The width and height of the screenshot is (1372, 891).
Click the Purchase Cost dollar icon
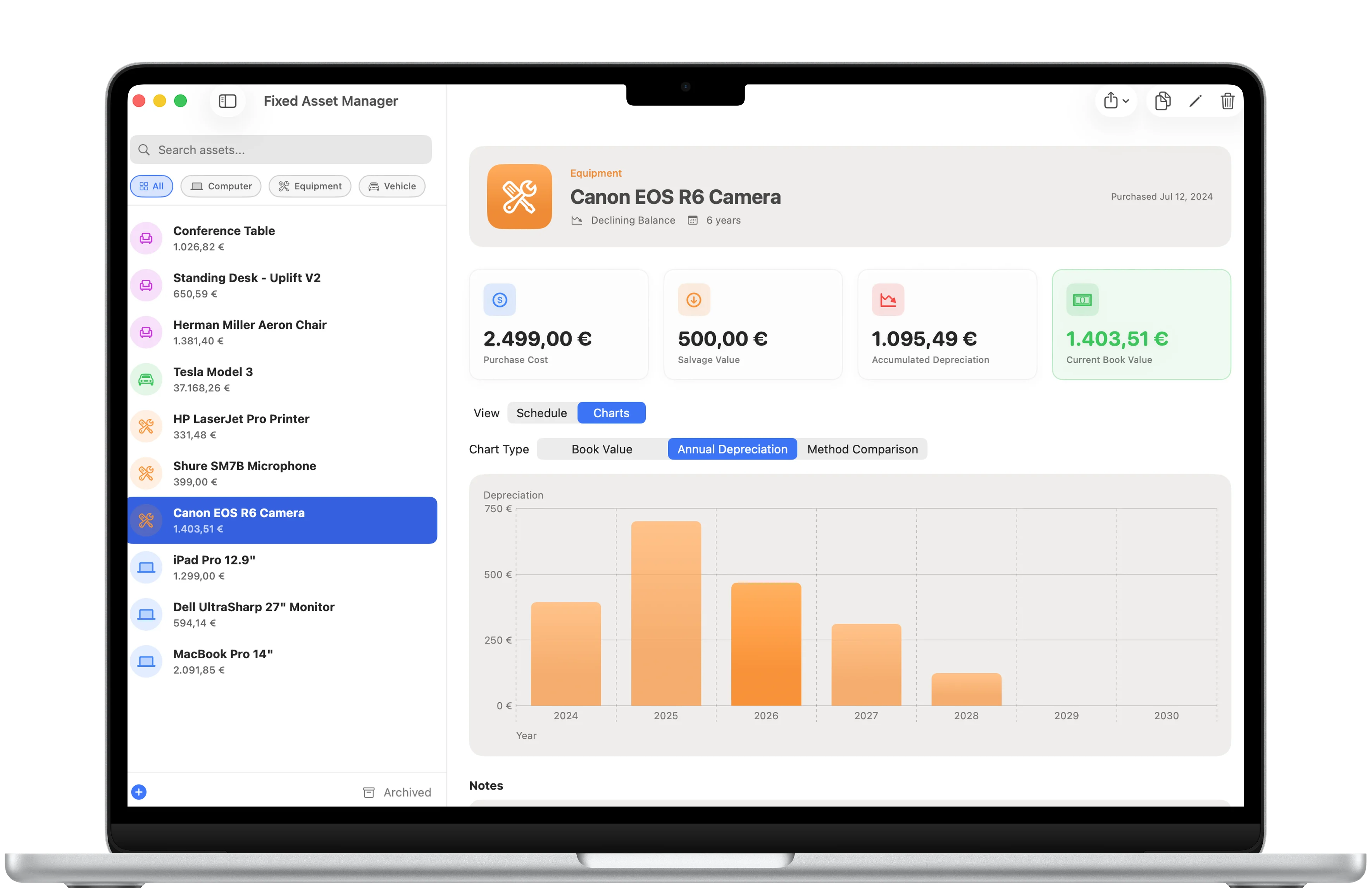(x=500, y=300)
